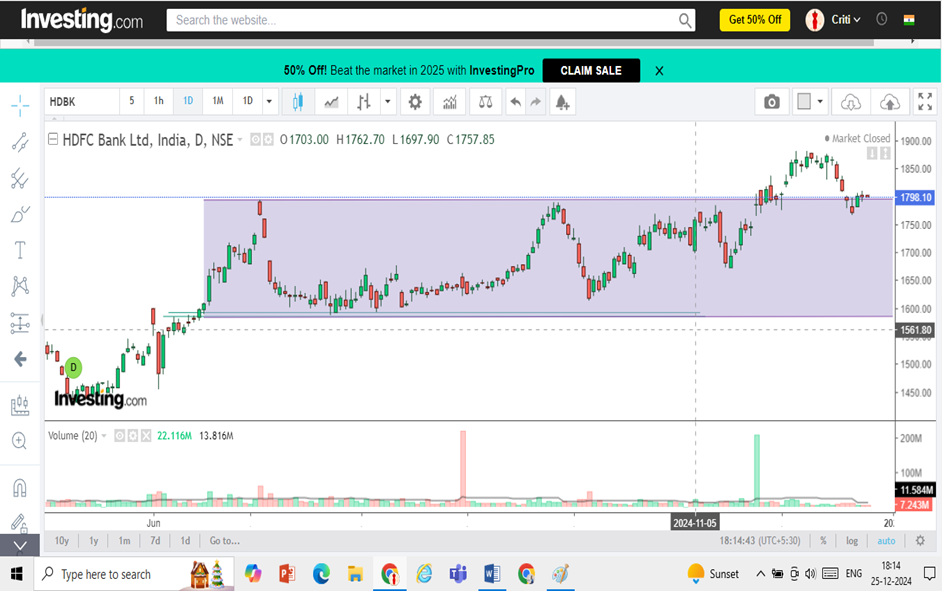Toggle the percent scale
942x591 pixels.
coord(823,541)
